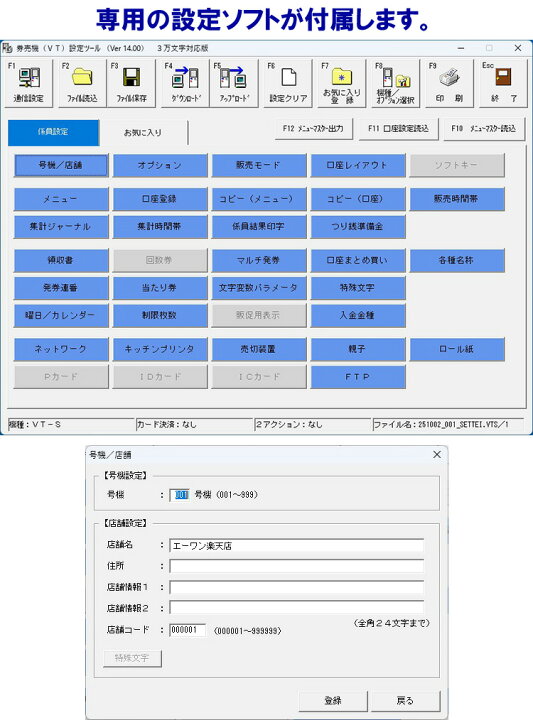Click 登録 in the 号機／店舗 dialog
This screenshot has height=720, width=533.
click(x=333, y=701)
